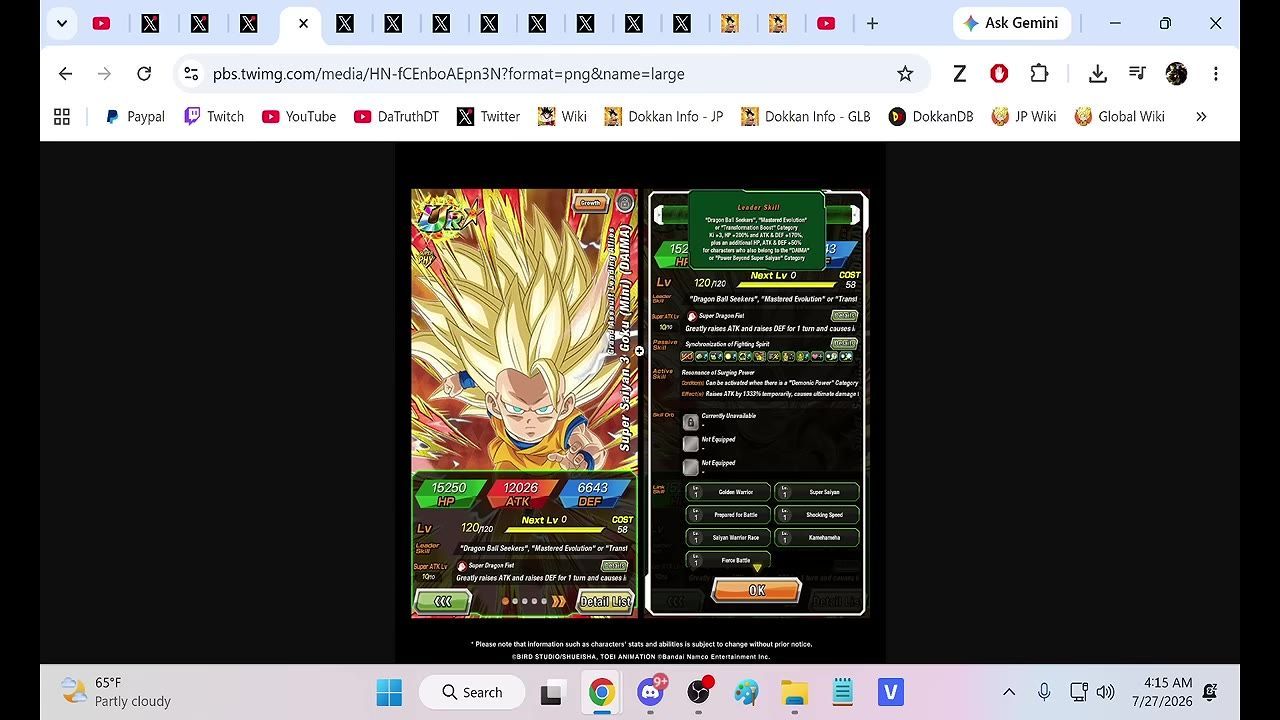This screenshot has height=720, width=1280.
Task: Open the Windows Start menu
Action: pyautogui.click(x=389, y=692)
